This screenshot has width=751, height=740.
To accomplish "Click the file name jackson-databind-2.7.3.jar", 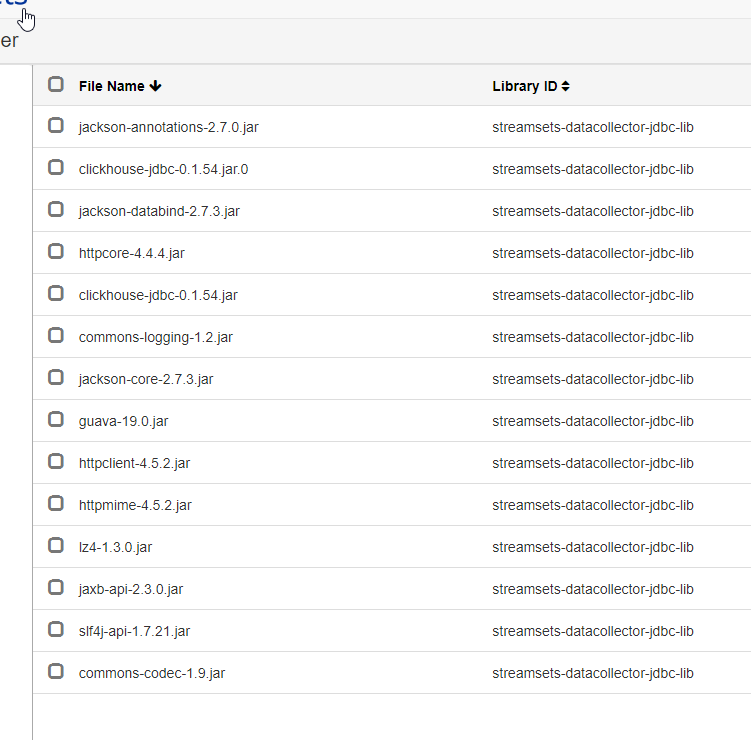I will click(x=159, y=211).
